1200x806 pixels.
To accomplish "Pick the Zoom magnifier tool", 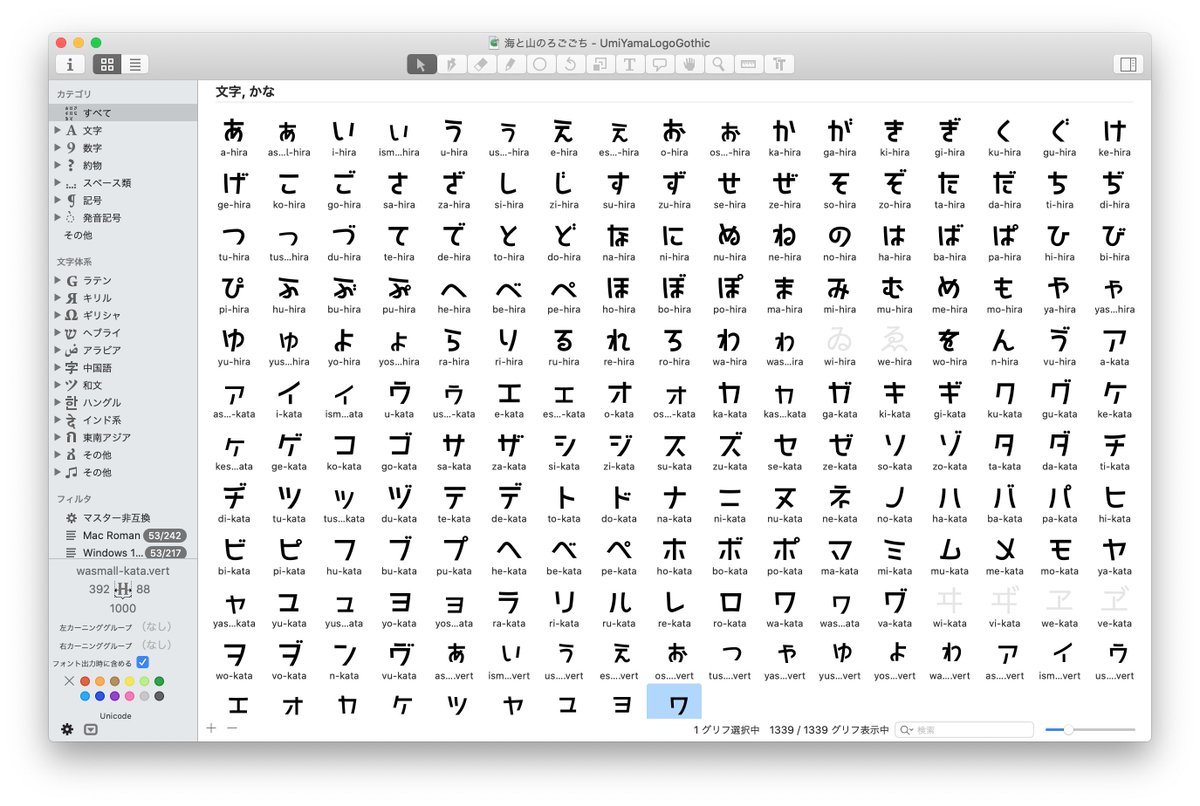I will click(x=718, y=64).
